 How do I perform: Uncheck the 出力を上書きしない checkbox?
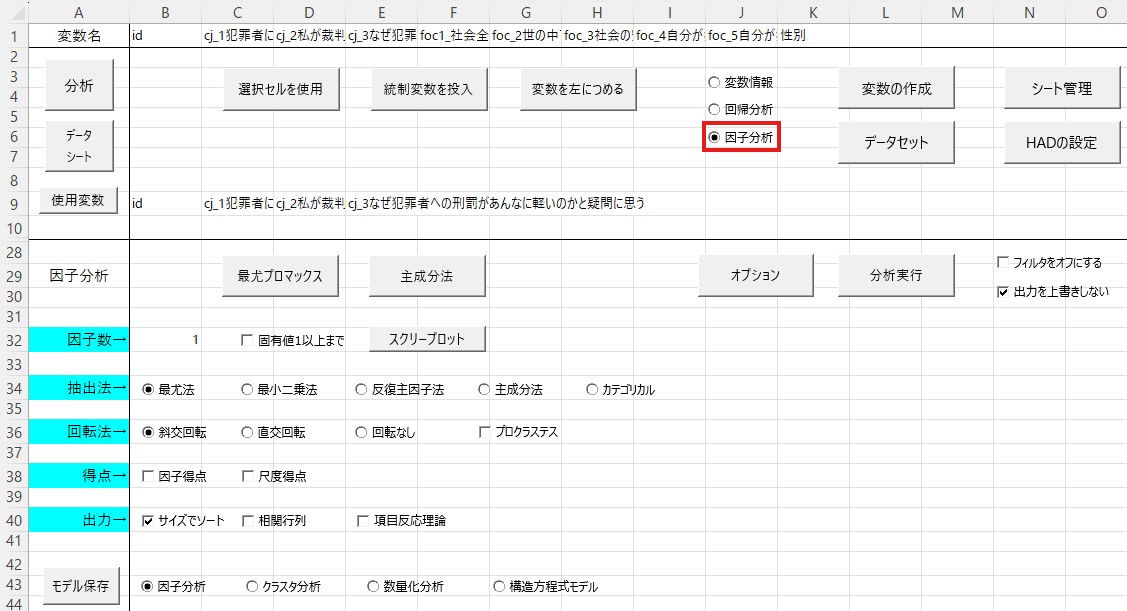[1003, 293]
